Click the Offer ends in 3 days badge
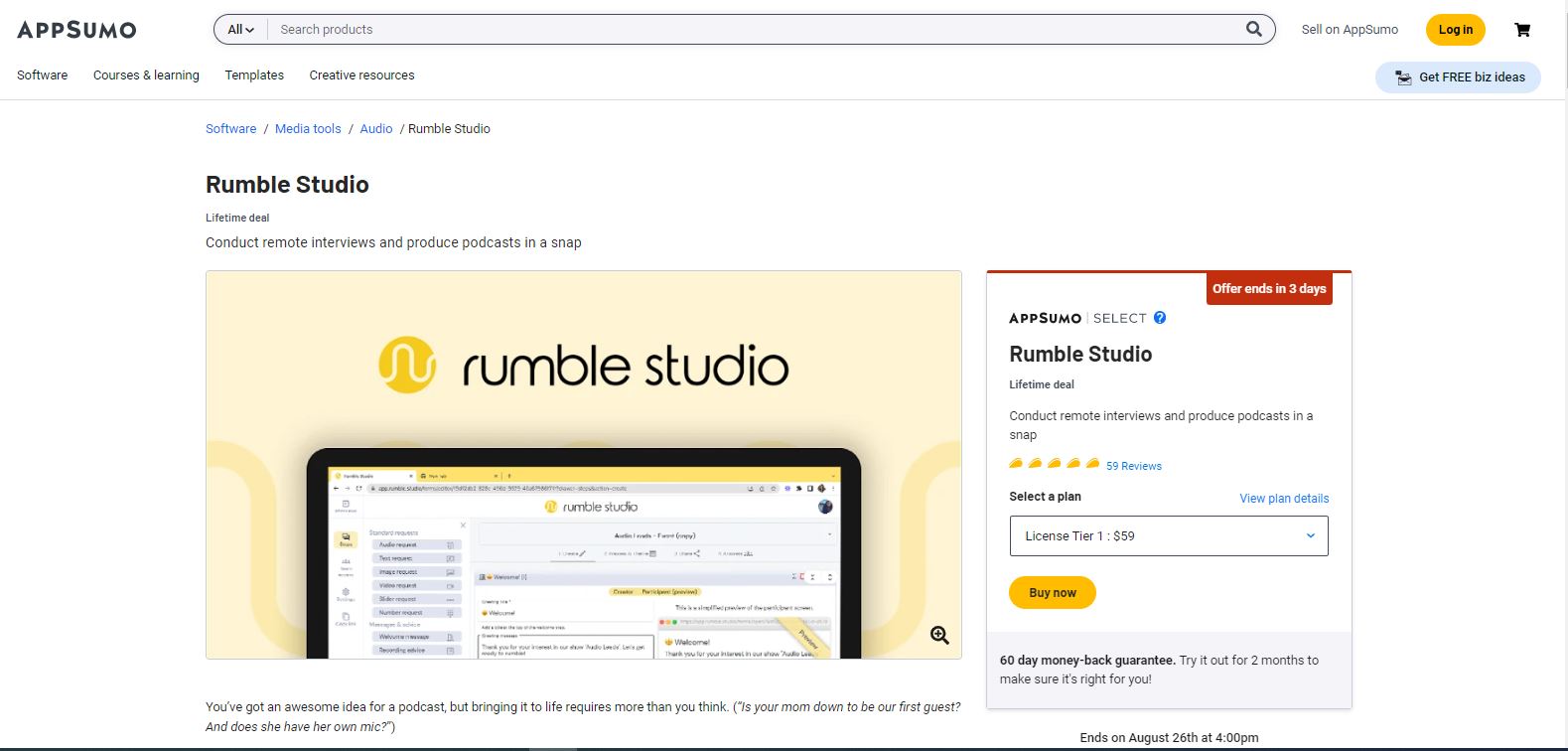 (x=1269, y=288)
